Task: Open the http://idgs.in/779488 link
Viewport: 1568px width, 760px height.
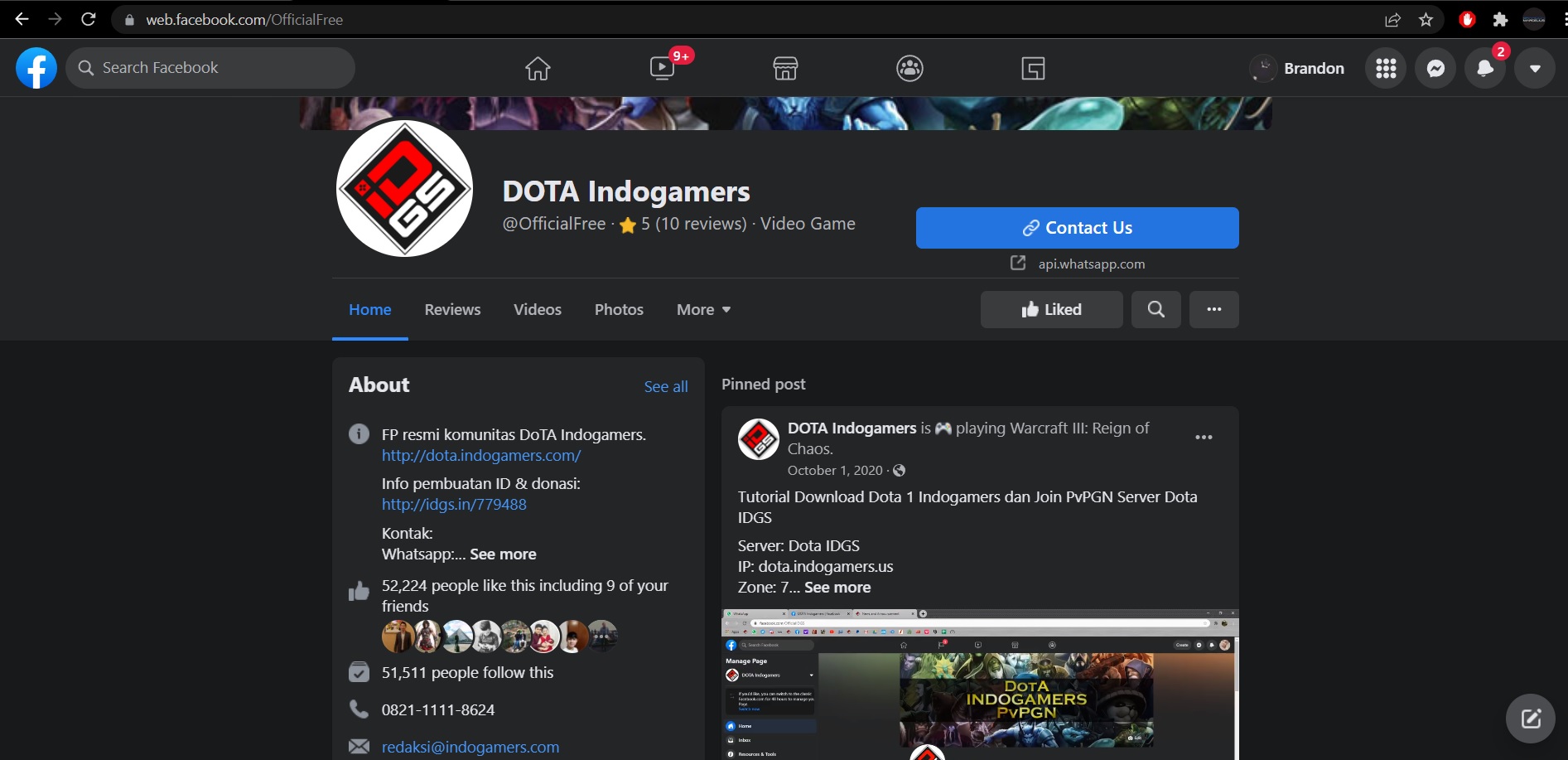Action: (454, 504)
